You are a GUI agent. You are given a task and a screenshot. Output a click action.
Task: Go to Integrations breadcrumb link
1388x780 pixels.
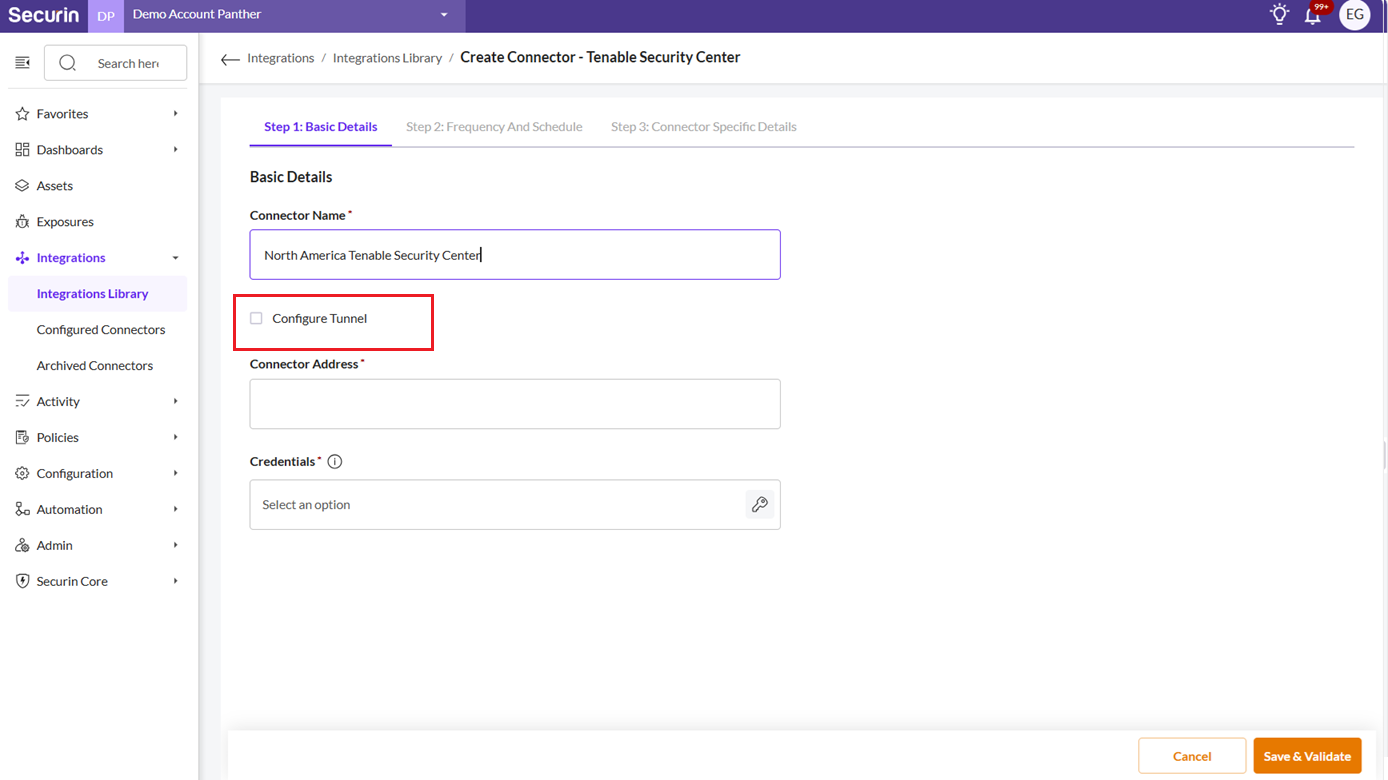(281, 58)
